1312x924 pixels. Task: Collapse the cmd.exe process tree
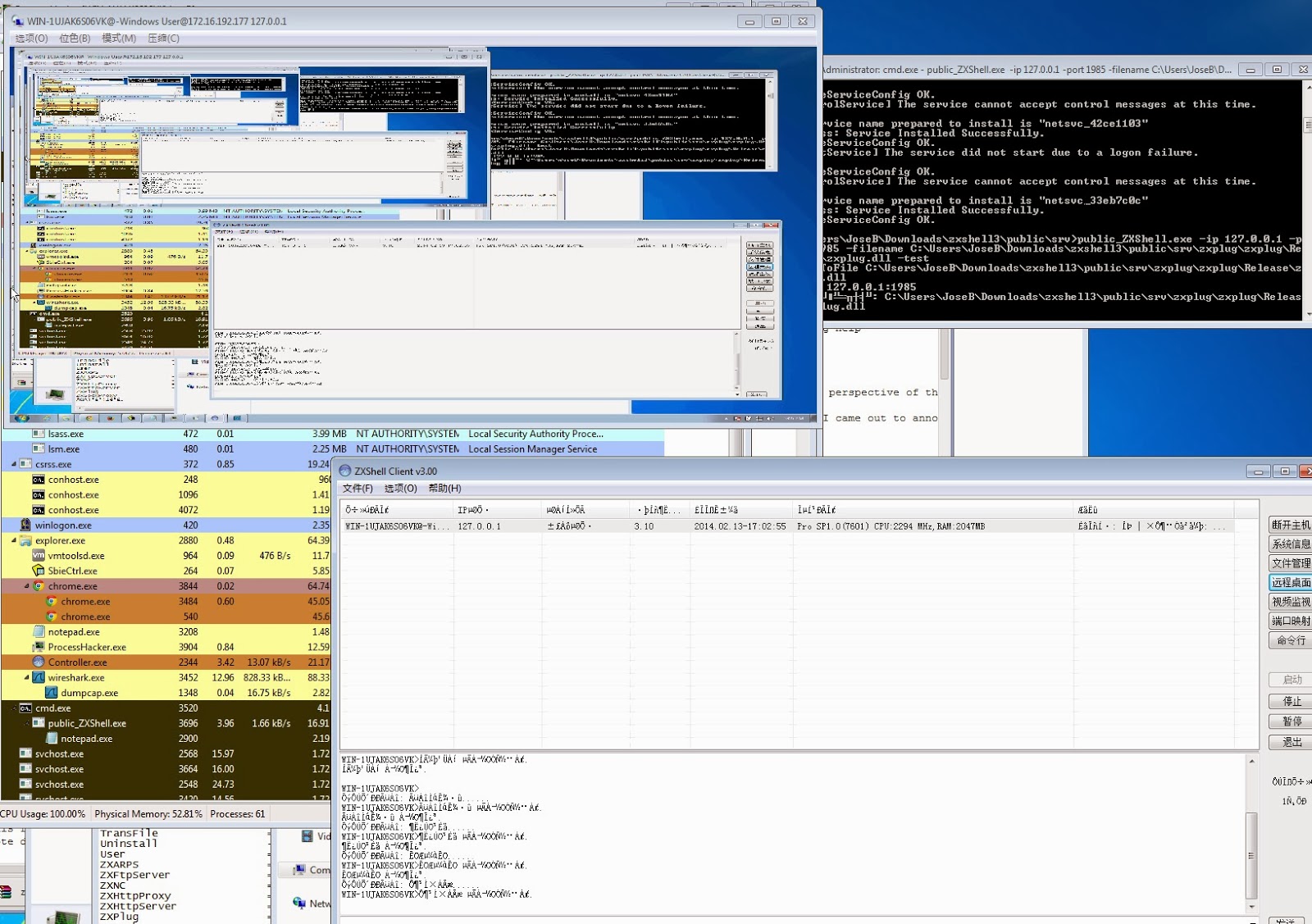(13, 708)
